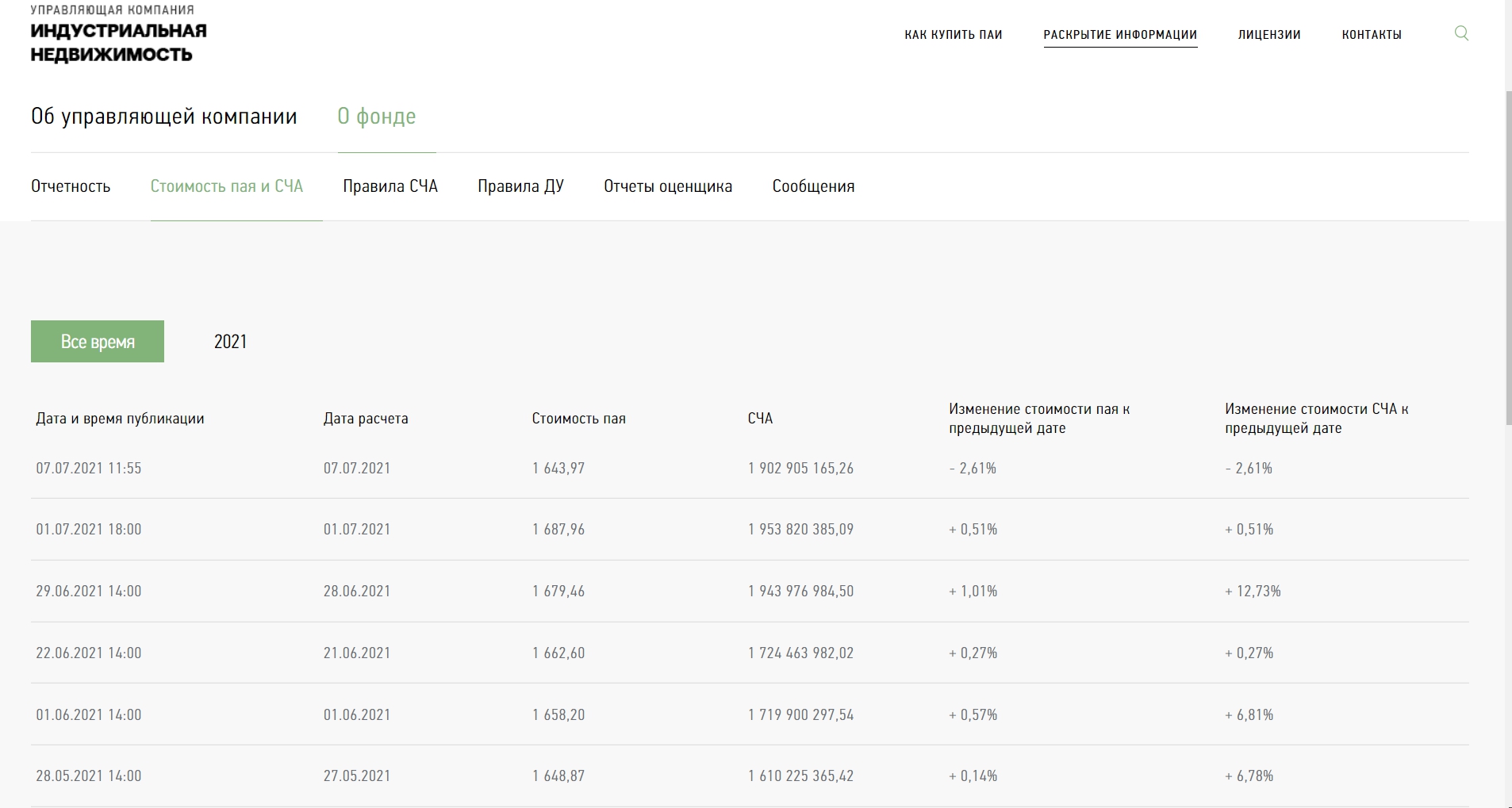Click the Стоимость пая column header
The image size is (1512, 808).
coord(578,419)
